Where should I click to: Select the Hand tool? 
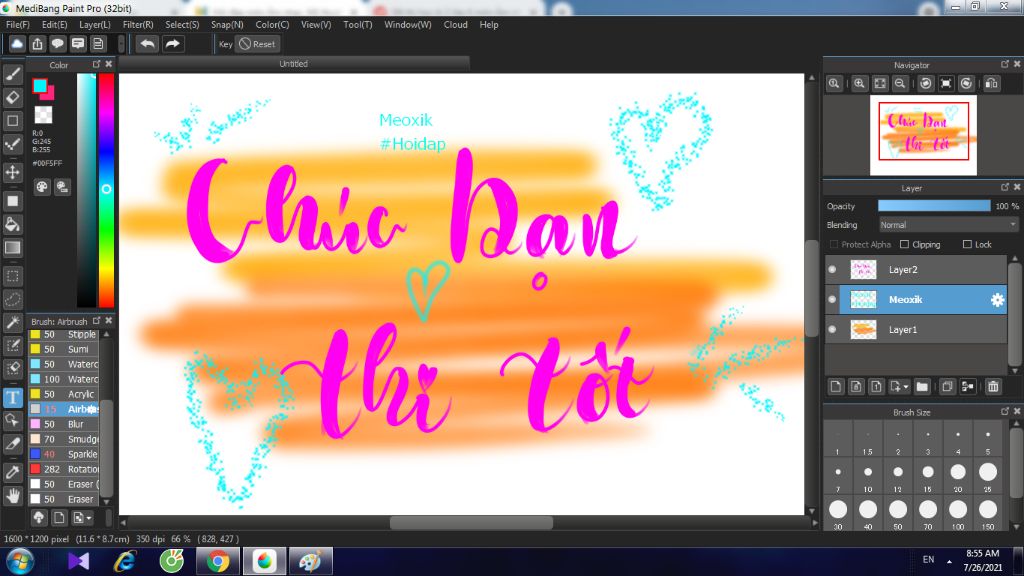pyautogui.click(x=12, y=496)
